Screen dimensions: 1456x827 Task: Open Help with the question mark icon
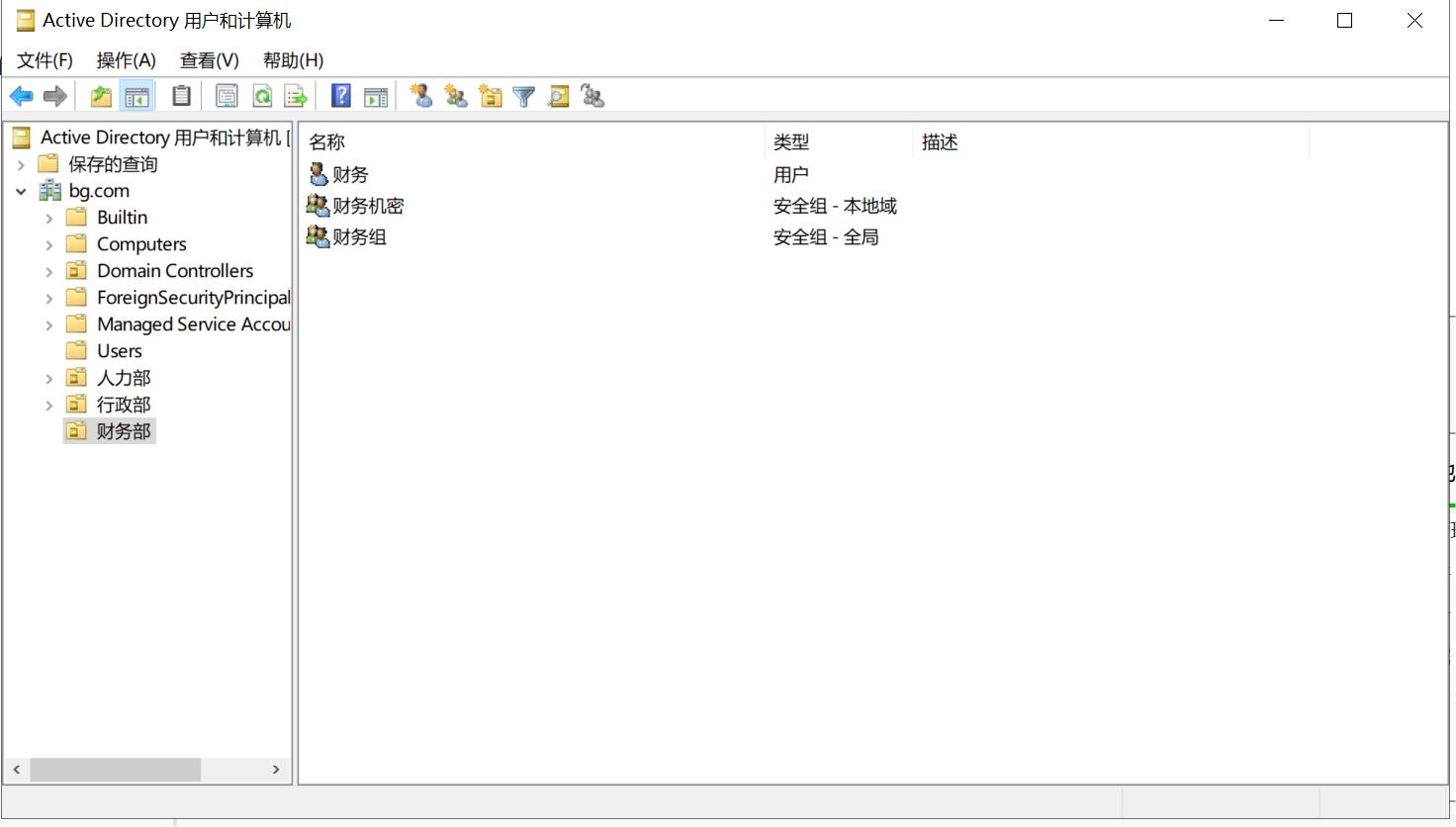(x=341, y=96)
